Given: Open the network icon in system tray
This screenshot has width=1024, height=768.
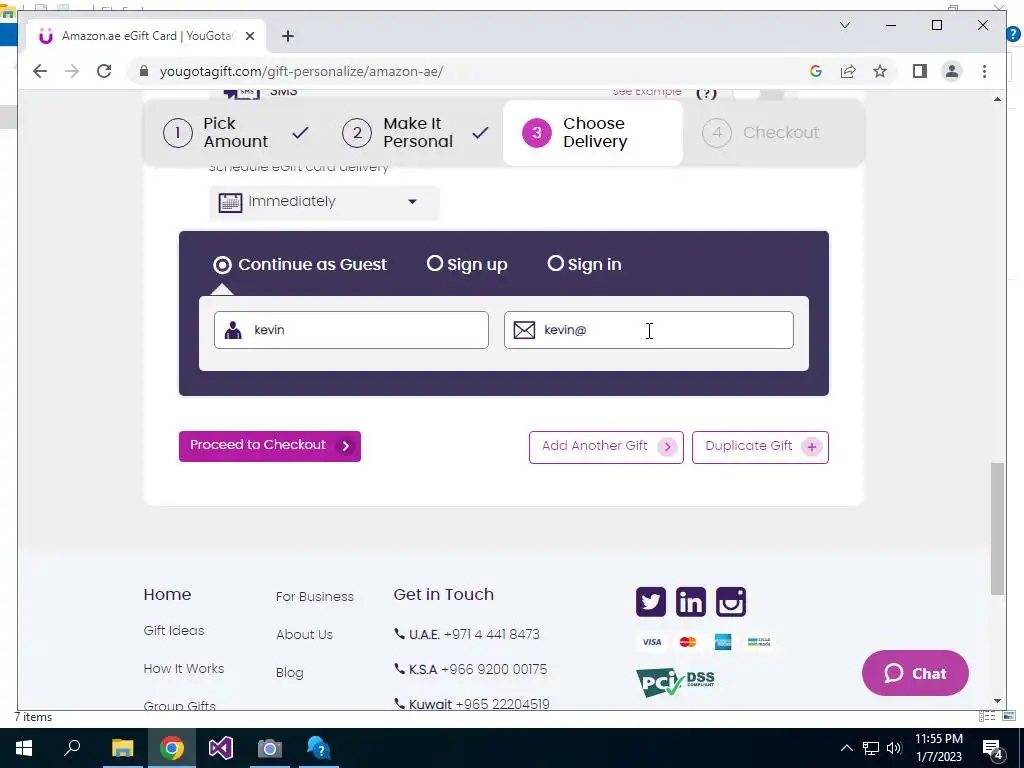Looking at the screenshot, I should tap(871, 748).
